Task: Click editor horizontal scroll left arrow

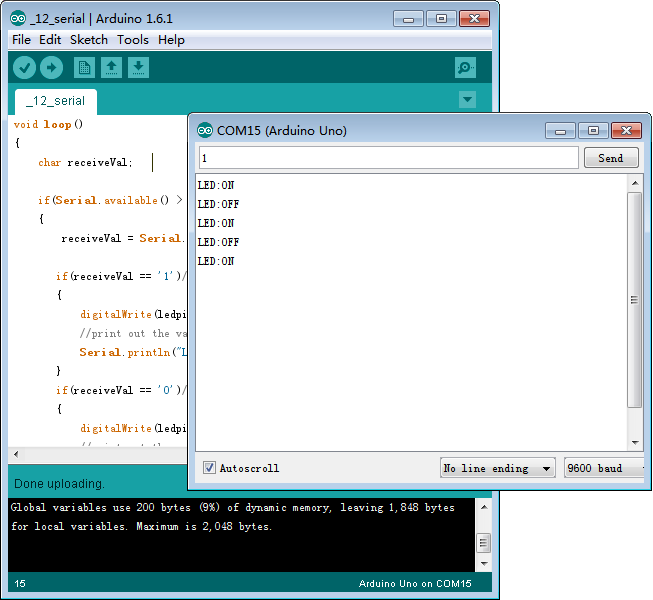Action: click(x=16, y=454)
